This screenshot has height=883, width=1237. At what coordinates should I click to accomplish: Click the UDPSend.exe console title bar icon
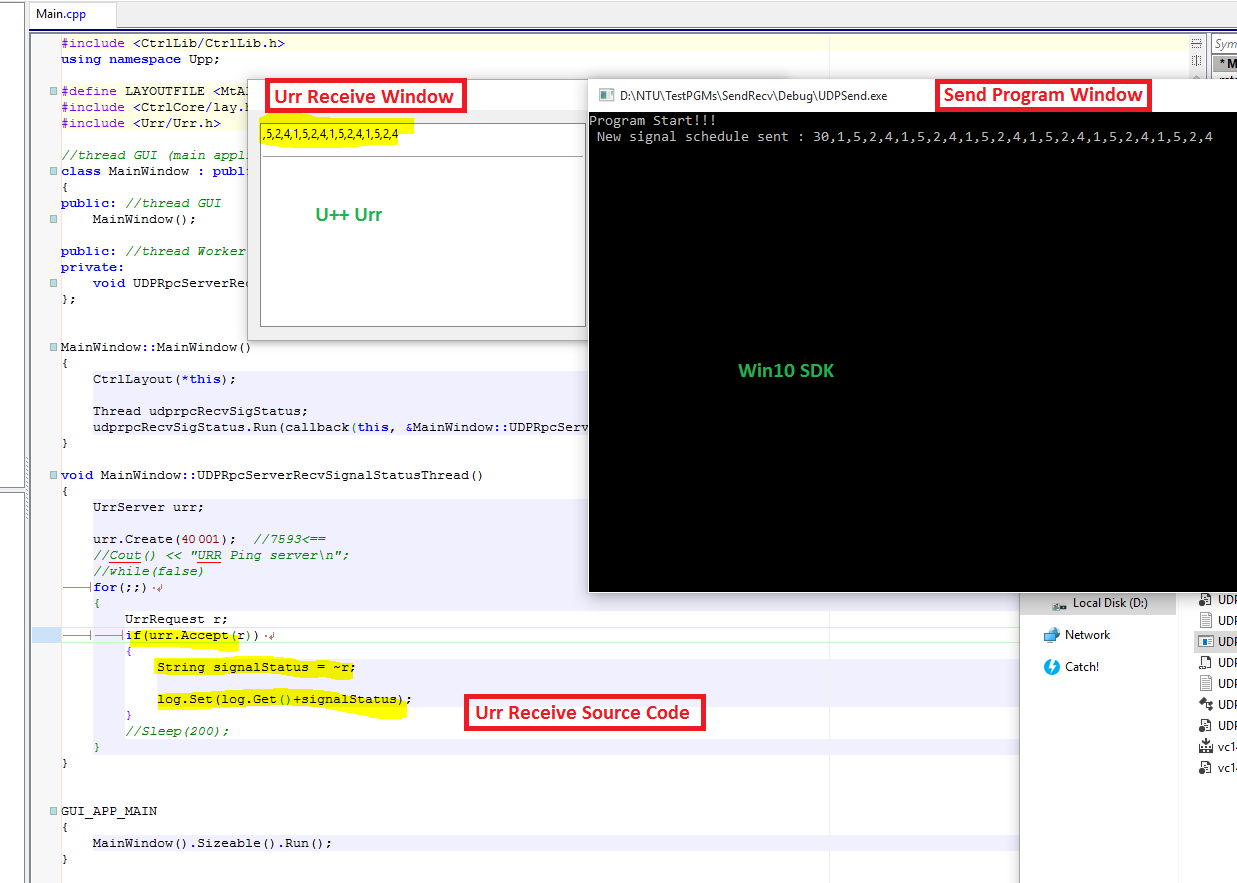point(605,95)
